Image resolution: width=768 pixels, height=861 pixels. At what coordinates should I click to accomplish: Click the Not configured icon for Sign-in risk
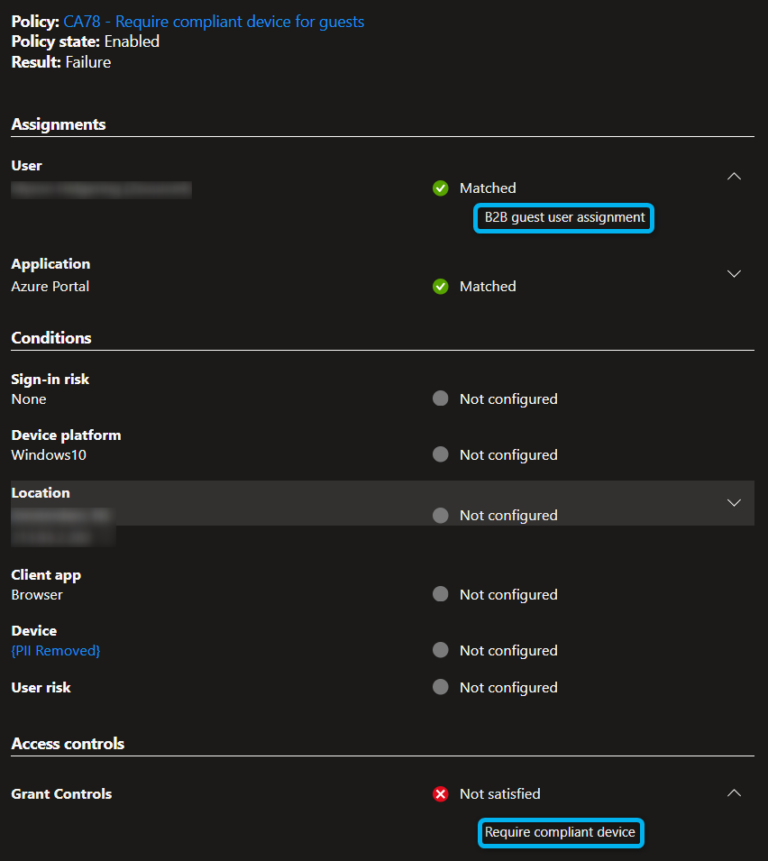pos(440,398)
